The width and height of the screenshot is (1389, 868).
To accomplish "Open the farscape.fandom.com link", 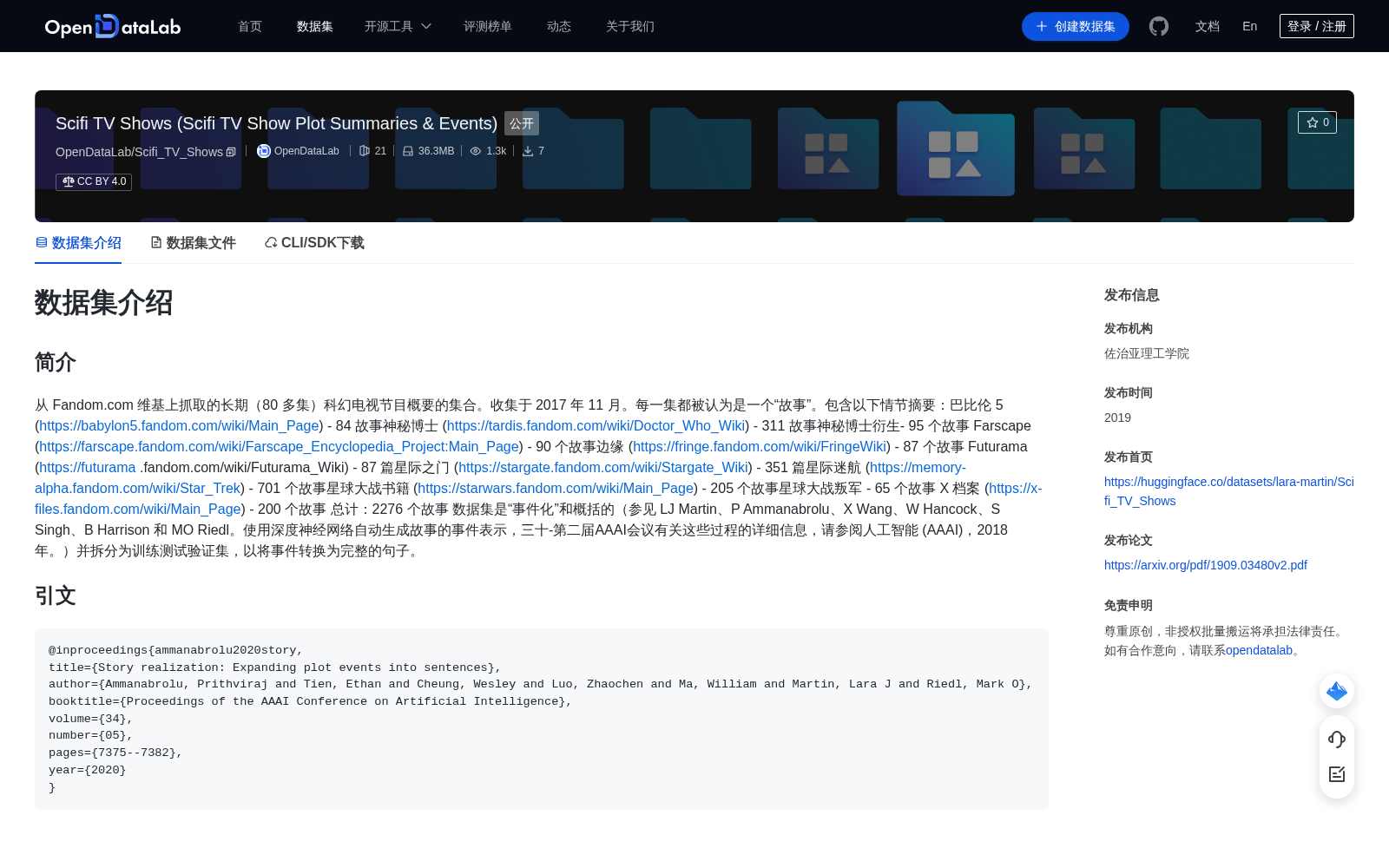I will (279, 446).
